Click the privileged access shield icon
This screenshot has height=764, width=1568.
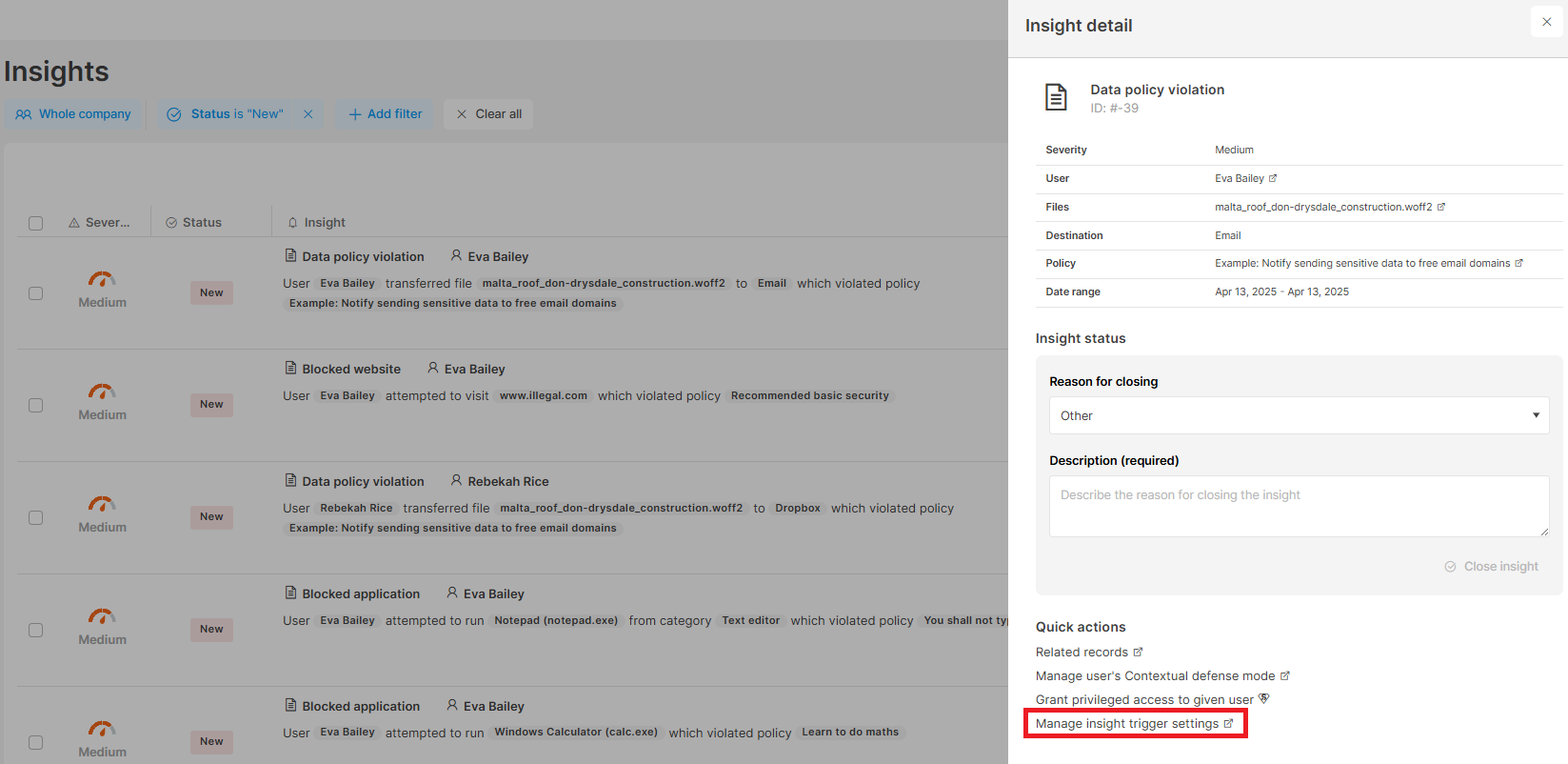(1264, 699)
